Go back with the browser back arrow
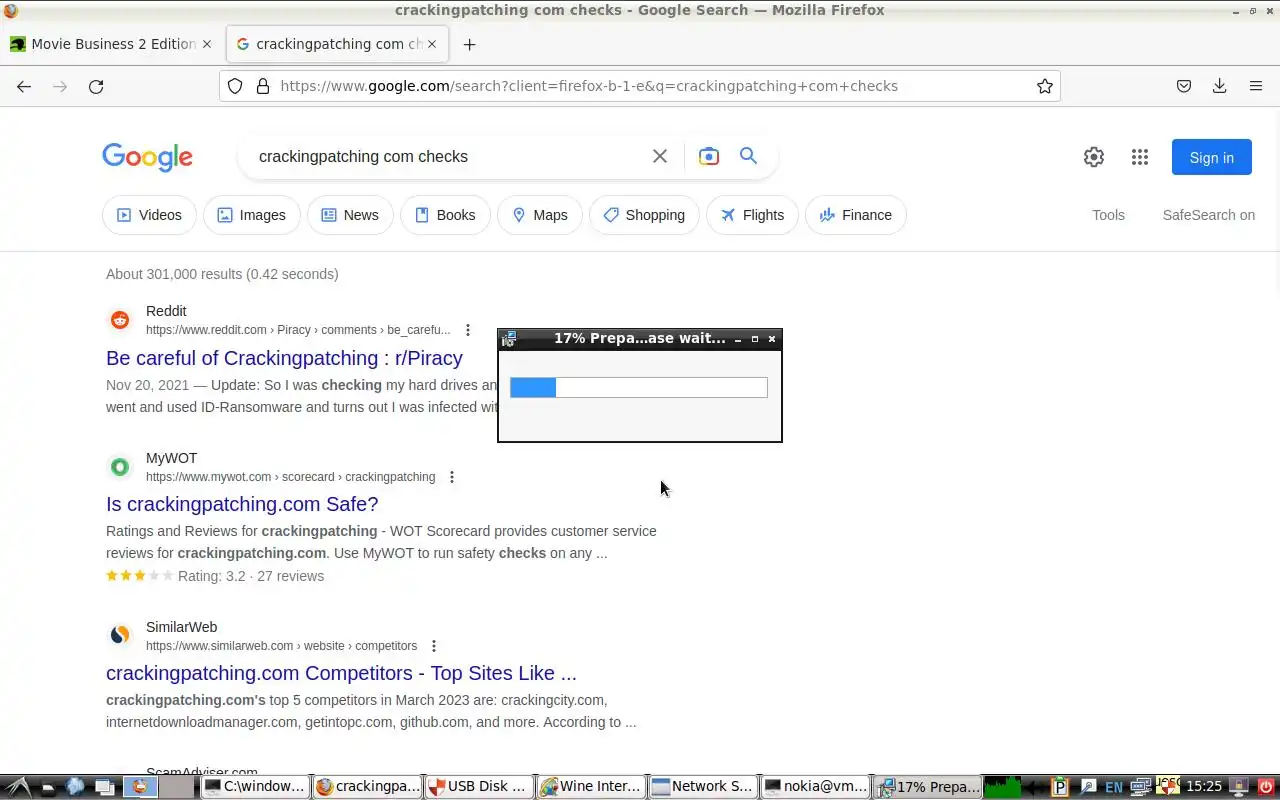The width and height of the screenshot is (1280, 800). click(24, 86)
